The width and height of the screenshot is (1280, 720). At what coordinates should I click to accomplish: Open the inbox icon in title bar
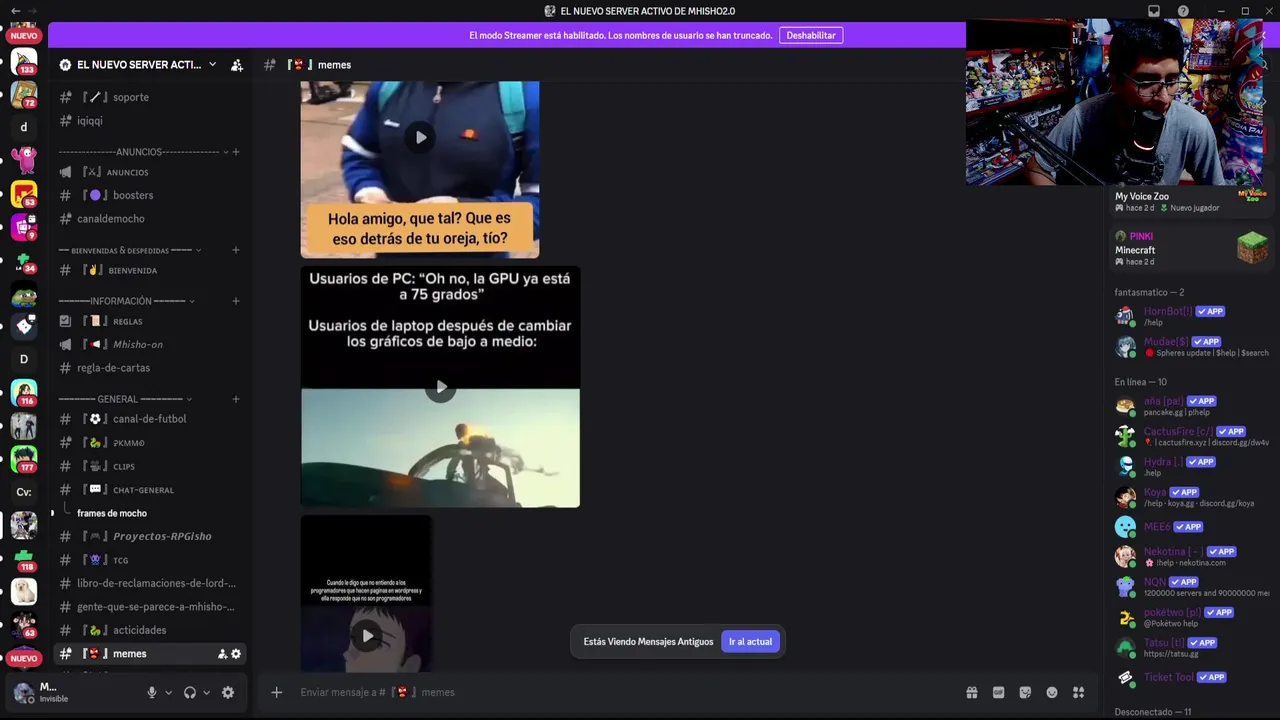[x=1154, y=11]
